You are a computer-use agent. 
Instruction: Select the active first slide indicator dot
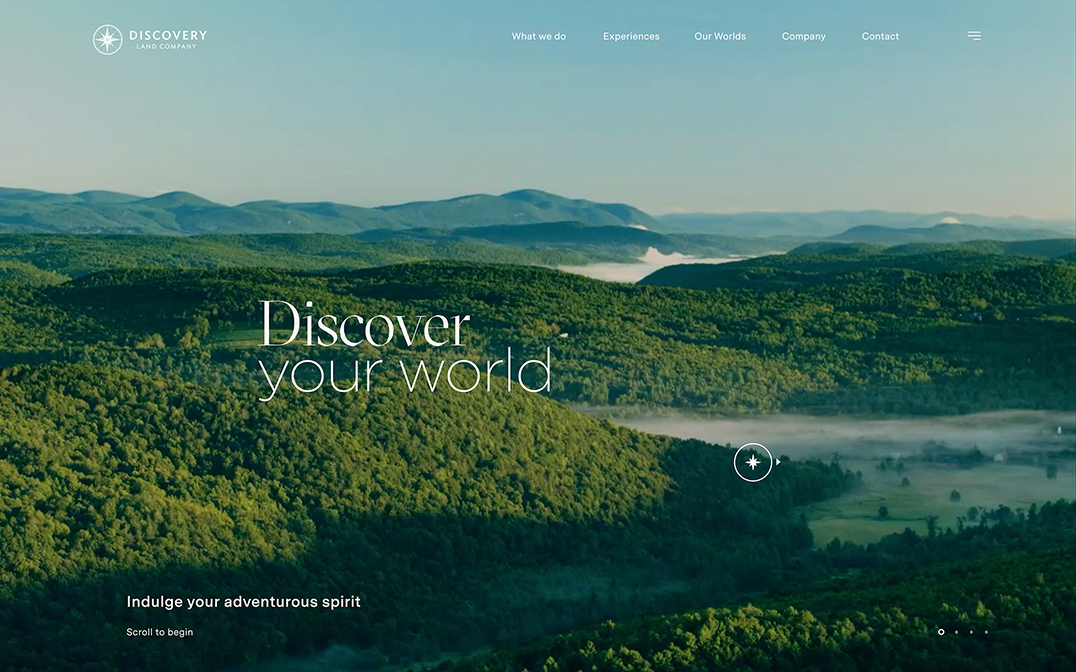point(941,631)
